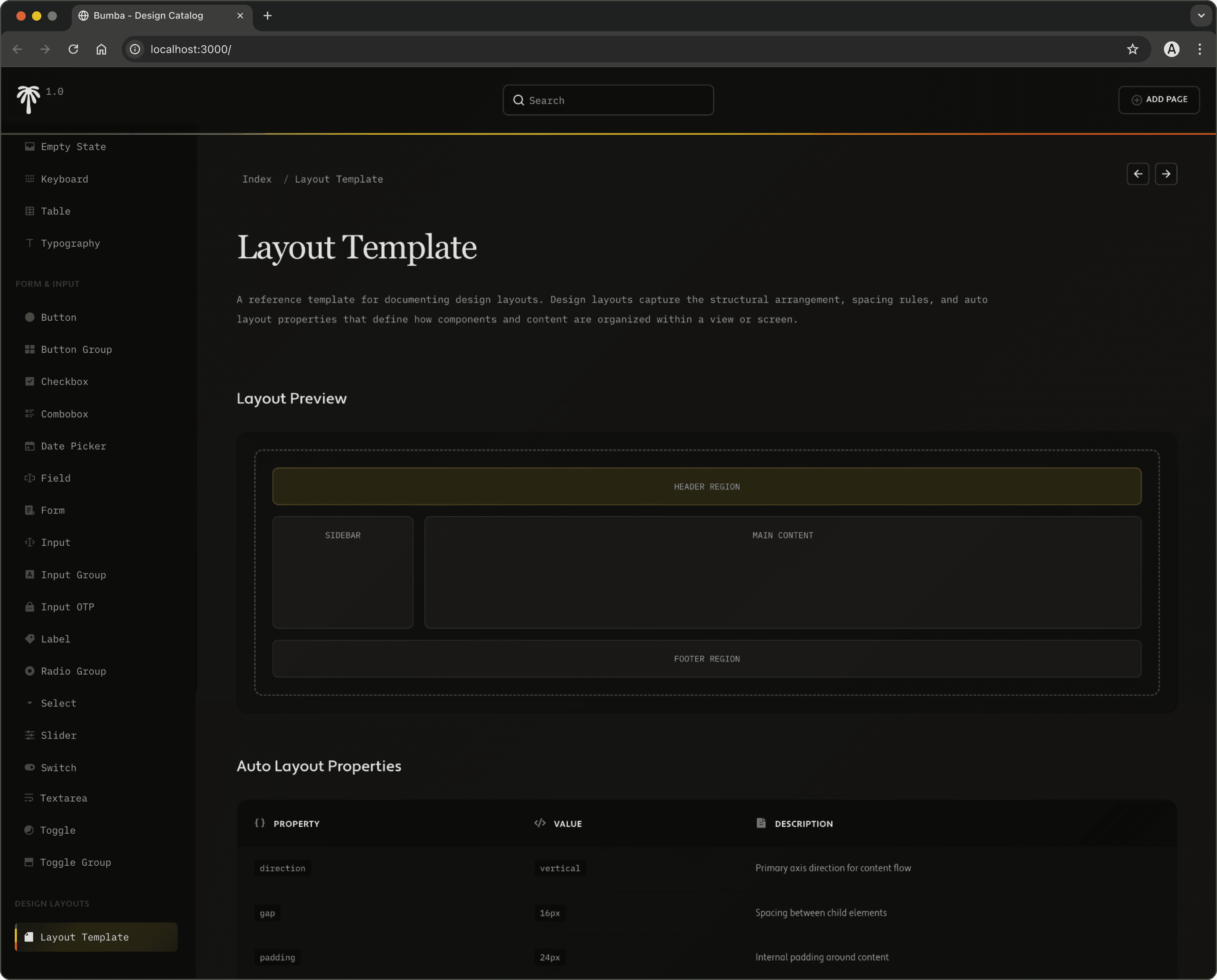
Task: Select the Bumba - Design Catalog tab
Action: (148, 15)
